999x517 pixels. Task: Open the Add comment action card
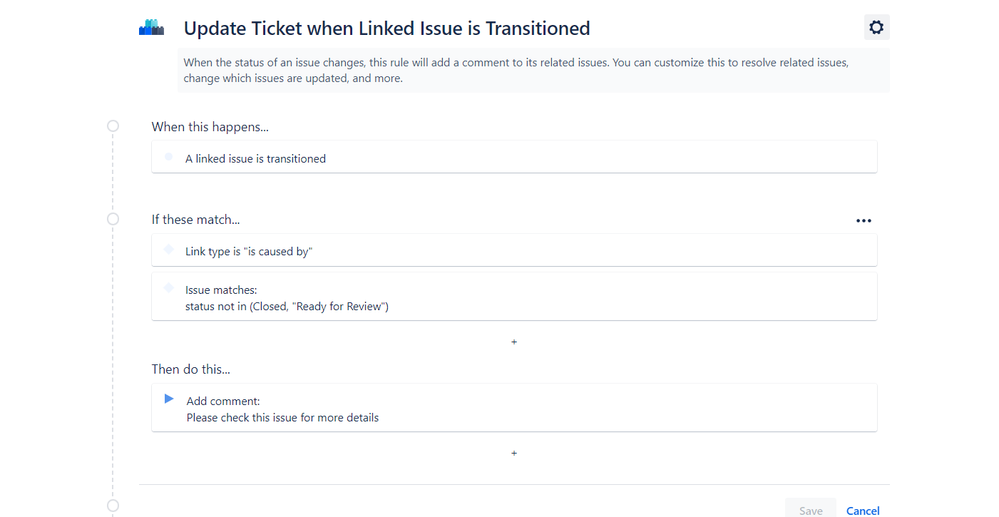click(x=514, y=408)
